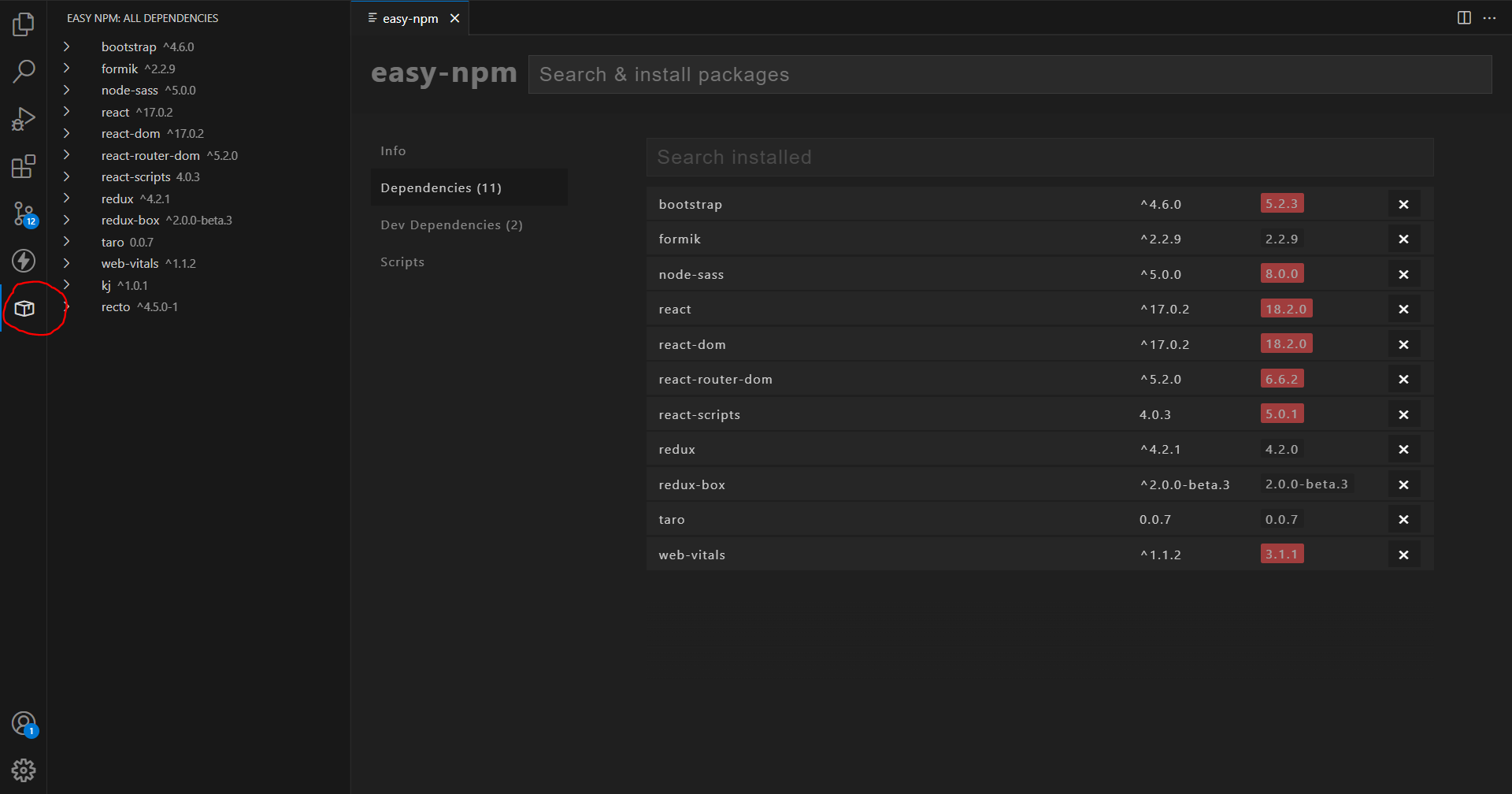Screen dimensions: 1512x794
Task: Expand redux ^4.2.1 tree entry
Action: [x=67, y=198]
